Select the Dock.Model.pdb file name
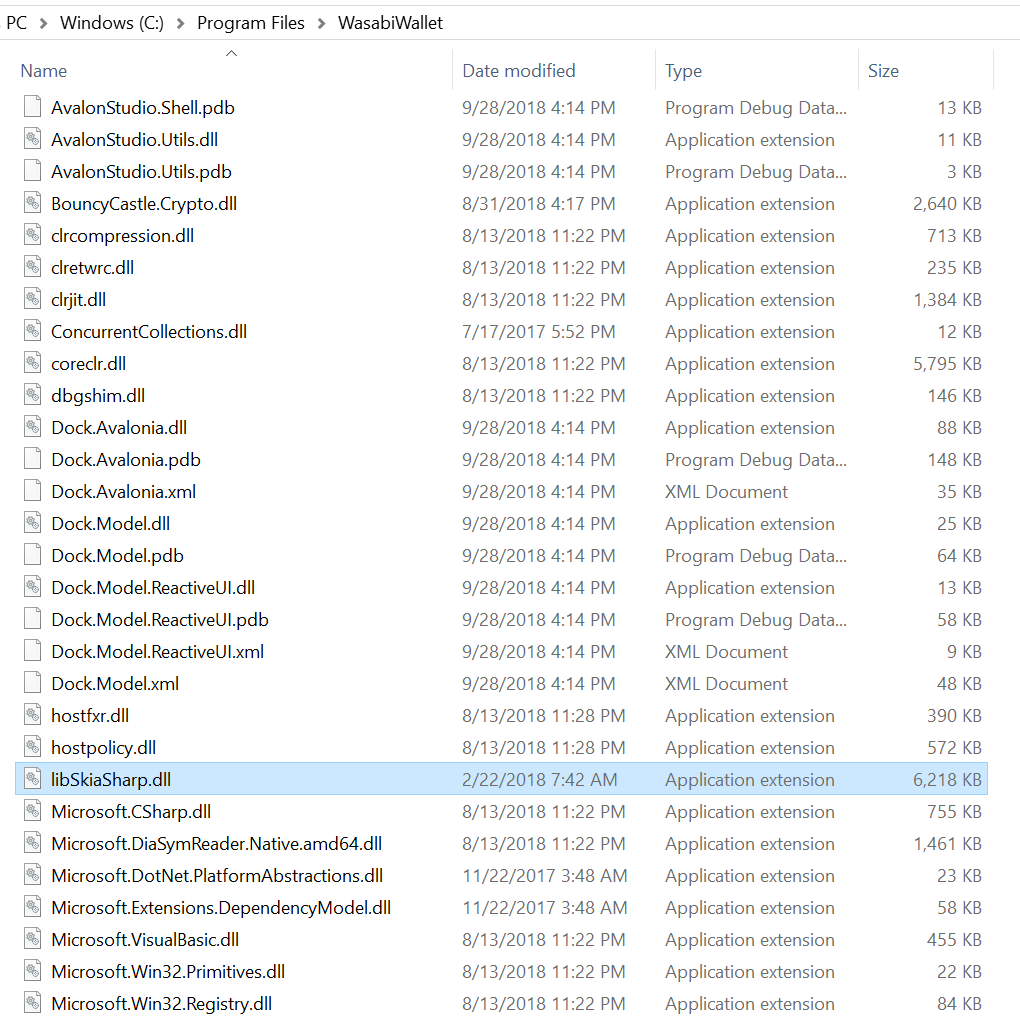Screen dimensions: 1020x1018 pyautogui.click(x=117, y=556)
